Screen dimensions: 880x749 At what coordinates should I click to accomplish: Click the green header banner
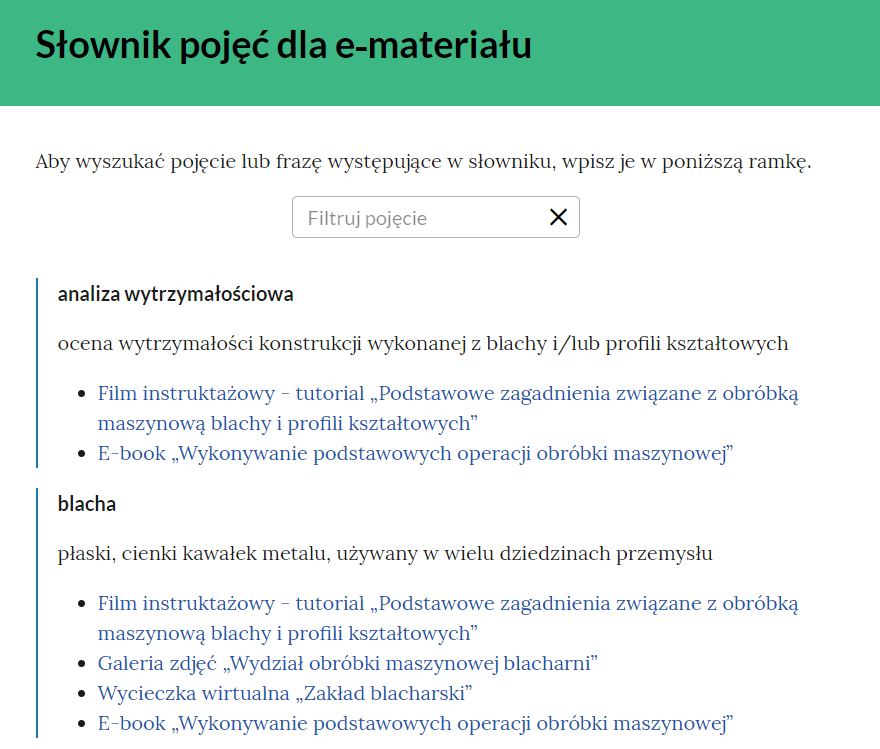pyautogui.click(x=700, y=50)
